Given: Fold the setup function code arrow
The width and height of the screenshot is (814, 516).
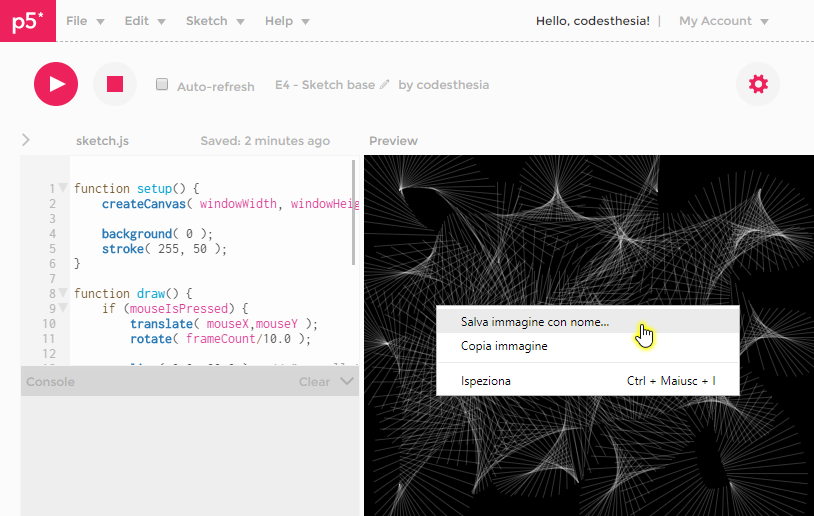Looking at the screenshot, I should 63,188.
